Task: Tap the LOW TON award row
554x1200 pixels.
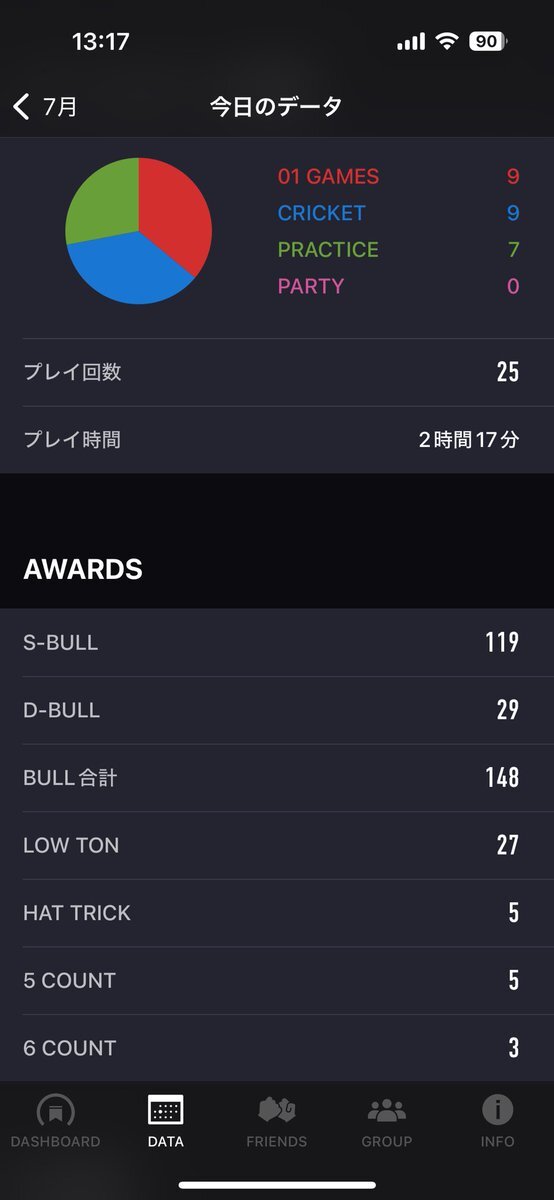Action: click(277, 845)
